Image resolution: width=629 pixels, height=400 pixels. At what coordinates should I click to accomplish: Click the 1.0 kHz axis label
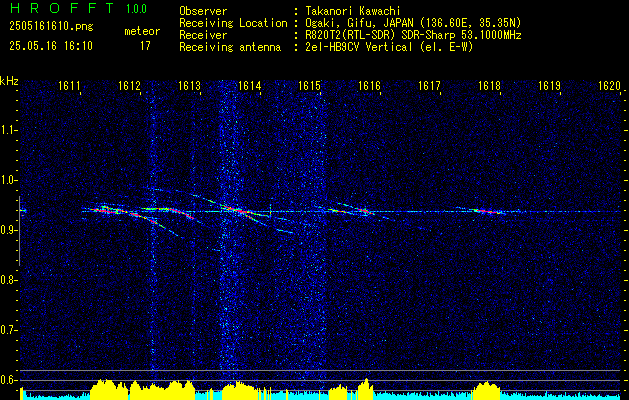coord(8,180)
